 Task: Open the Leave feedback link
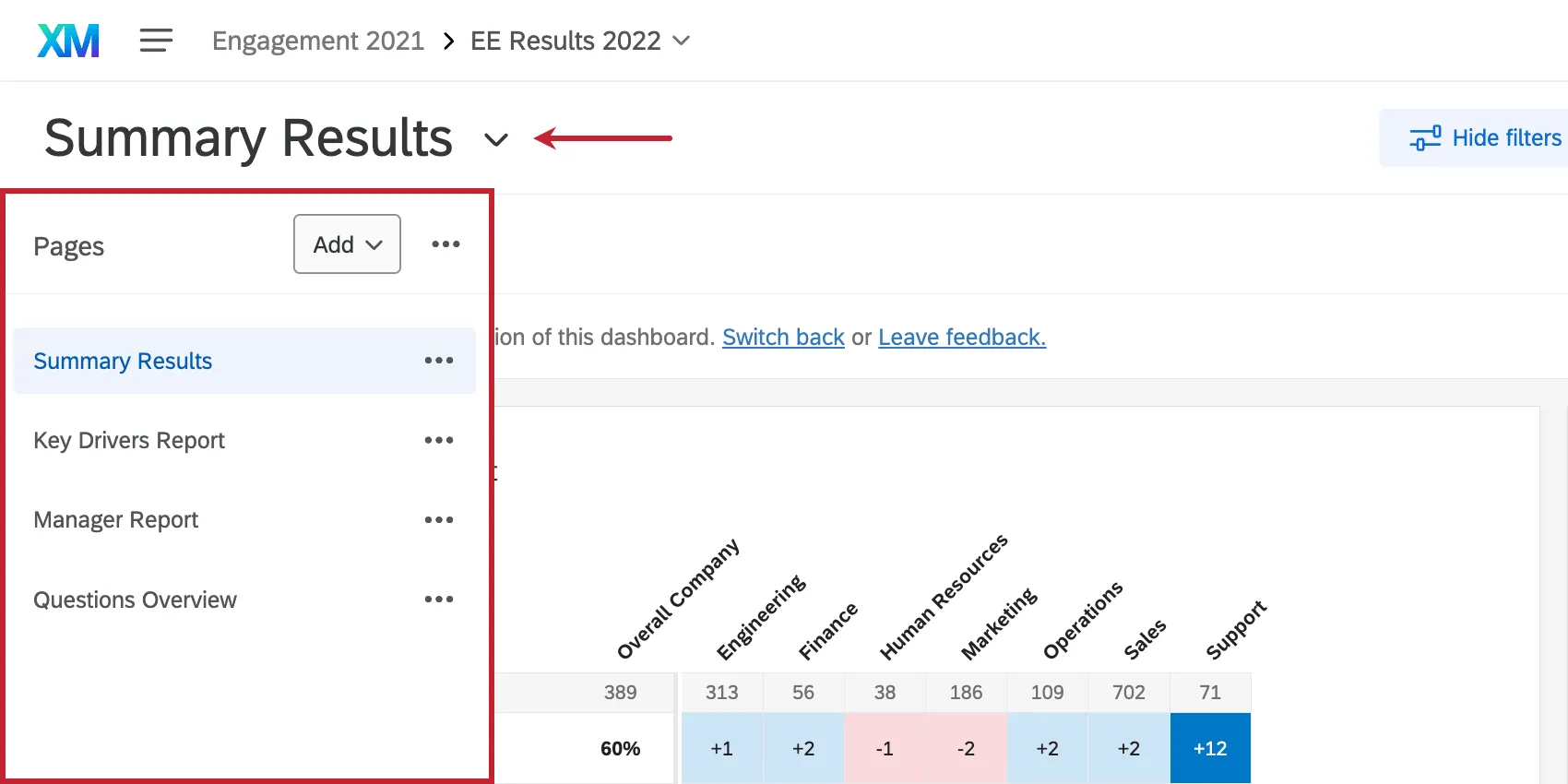click(961, 337)
